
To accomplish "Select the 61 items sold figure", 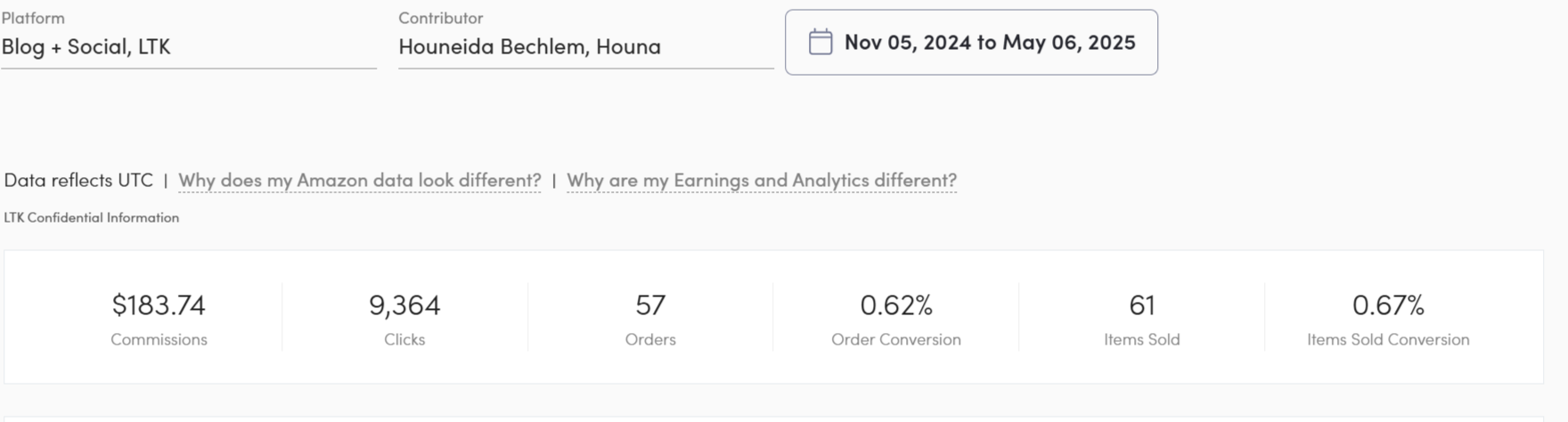I will (1142, 305).
